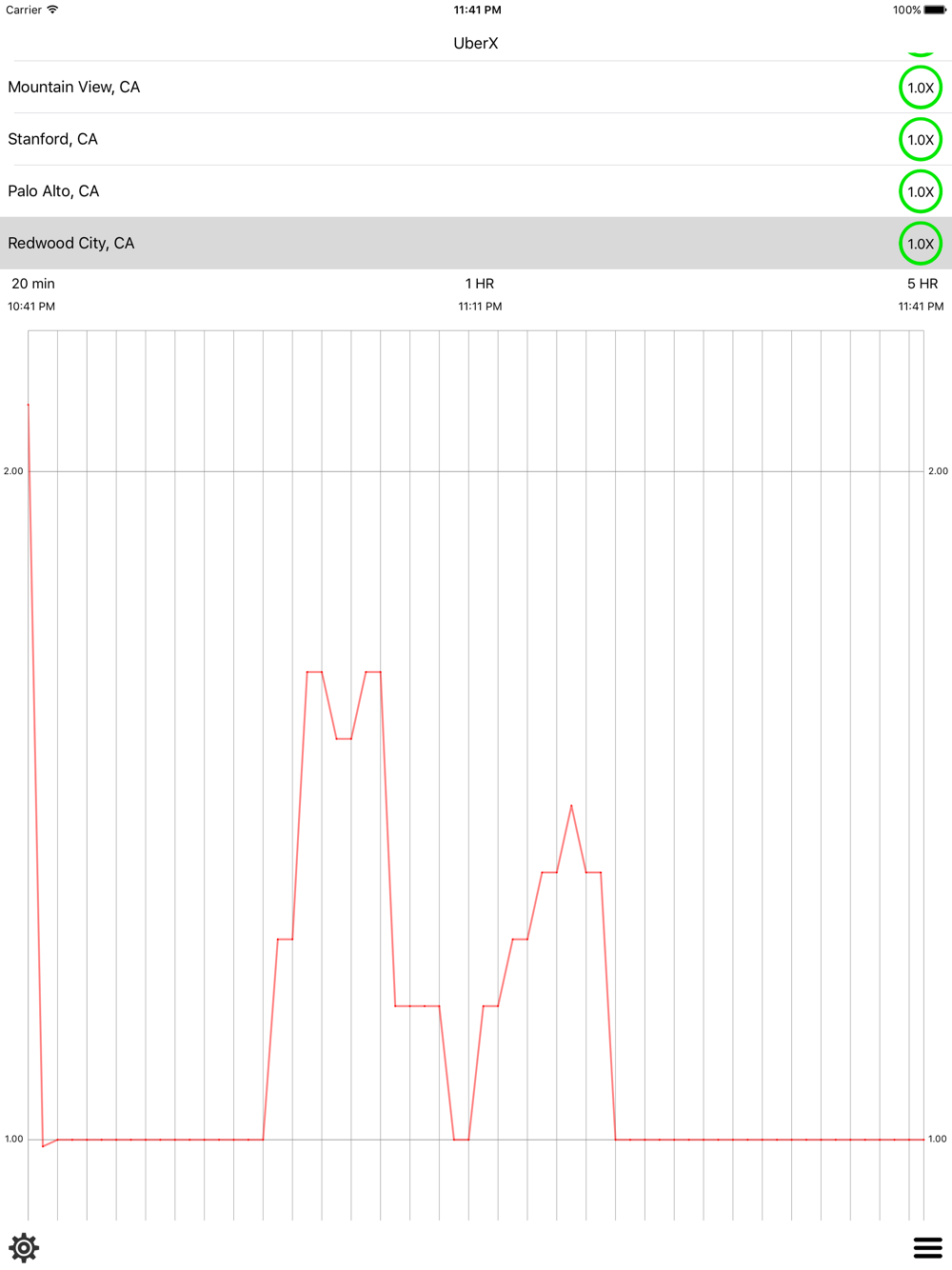Viewport: 952px width, 1270px height.
Task: Tap the Stanford surge 1.0X circle
Action: coord(921,140)
